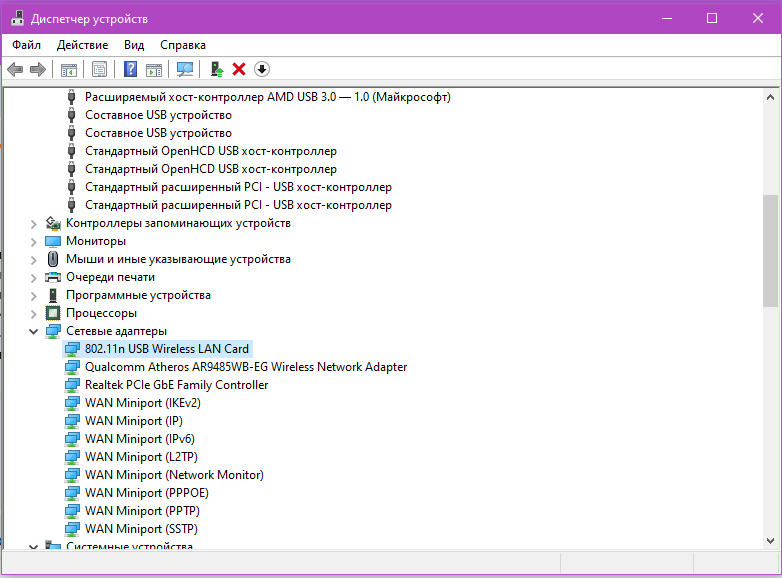Scan for hardware changes monitor icon
This screenshot has height=578, width=782.
click(x=185, y=69)
